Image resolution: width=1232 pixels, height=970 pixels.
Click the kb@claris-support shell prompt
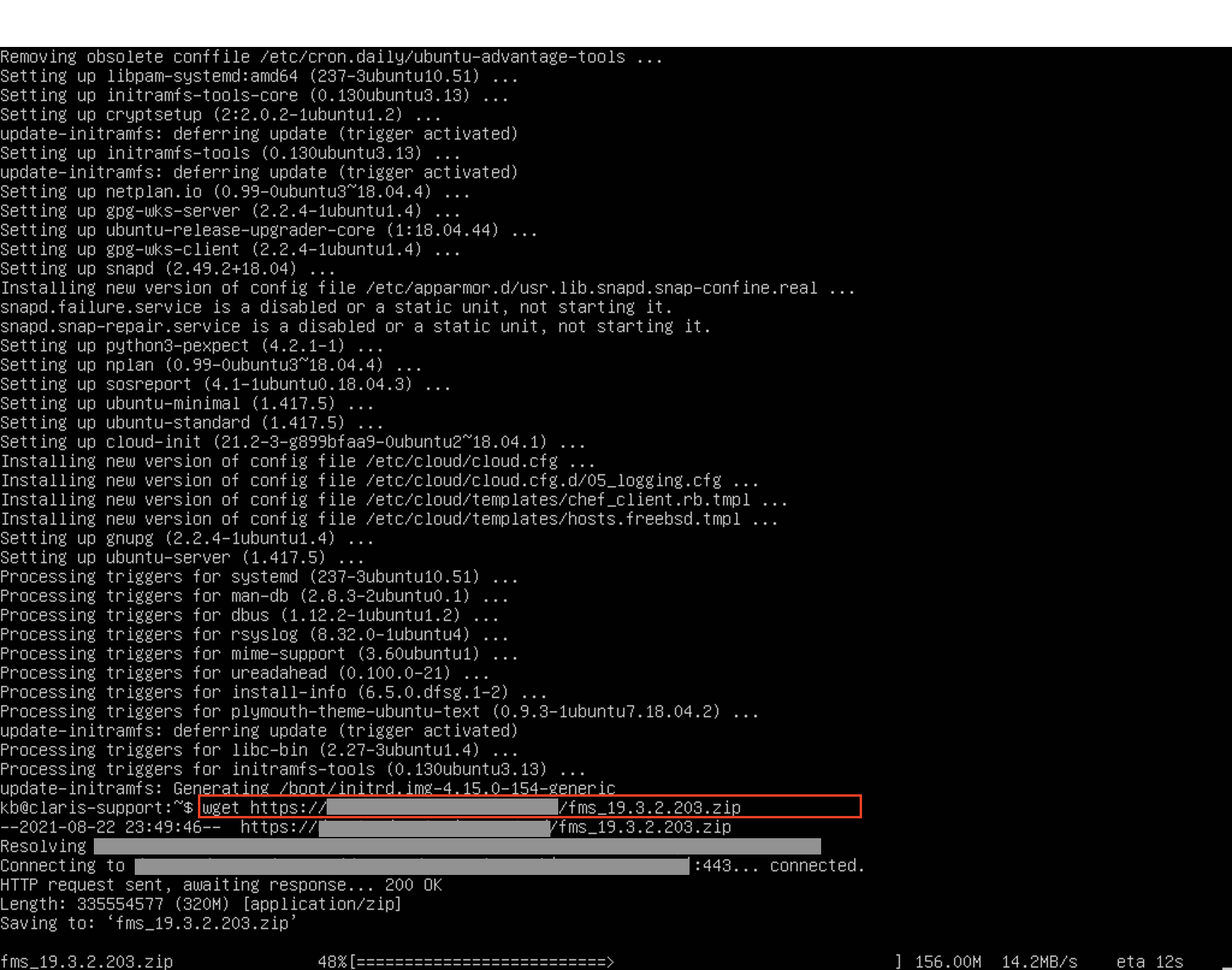(x=96, y=808)
